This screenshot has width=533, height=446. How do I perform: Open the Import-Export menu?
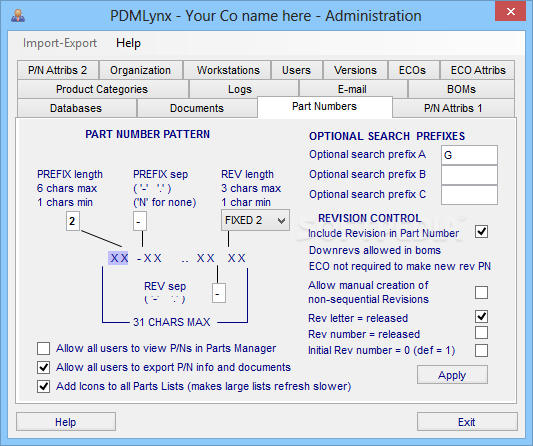tap(60, 43)
